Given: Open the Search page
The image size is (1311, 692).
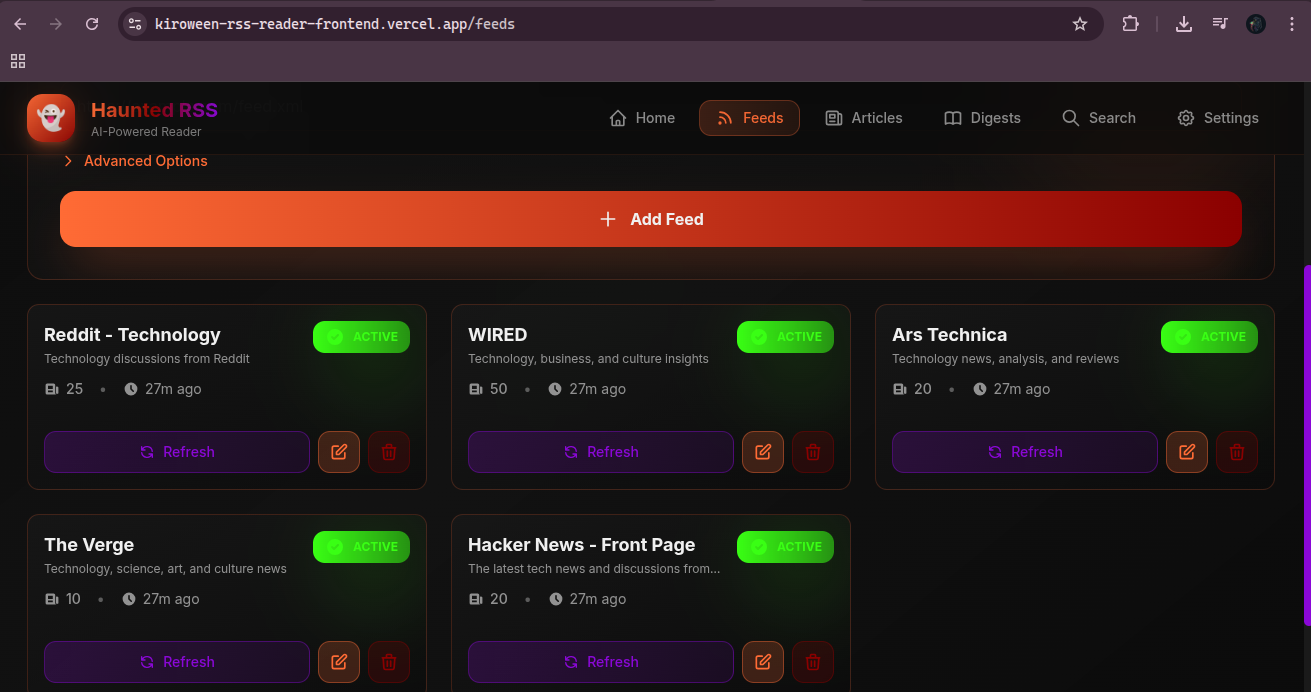Looking at the screenshot, I should tap(1099, 118).
